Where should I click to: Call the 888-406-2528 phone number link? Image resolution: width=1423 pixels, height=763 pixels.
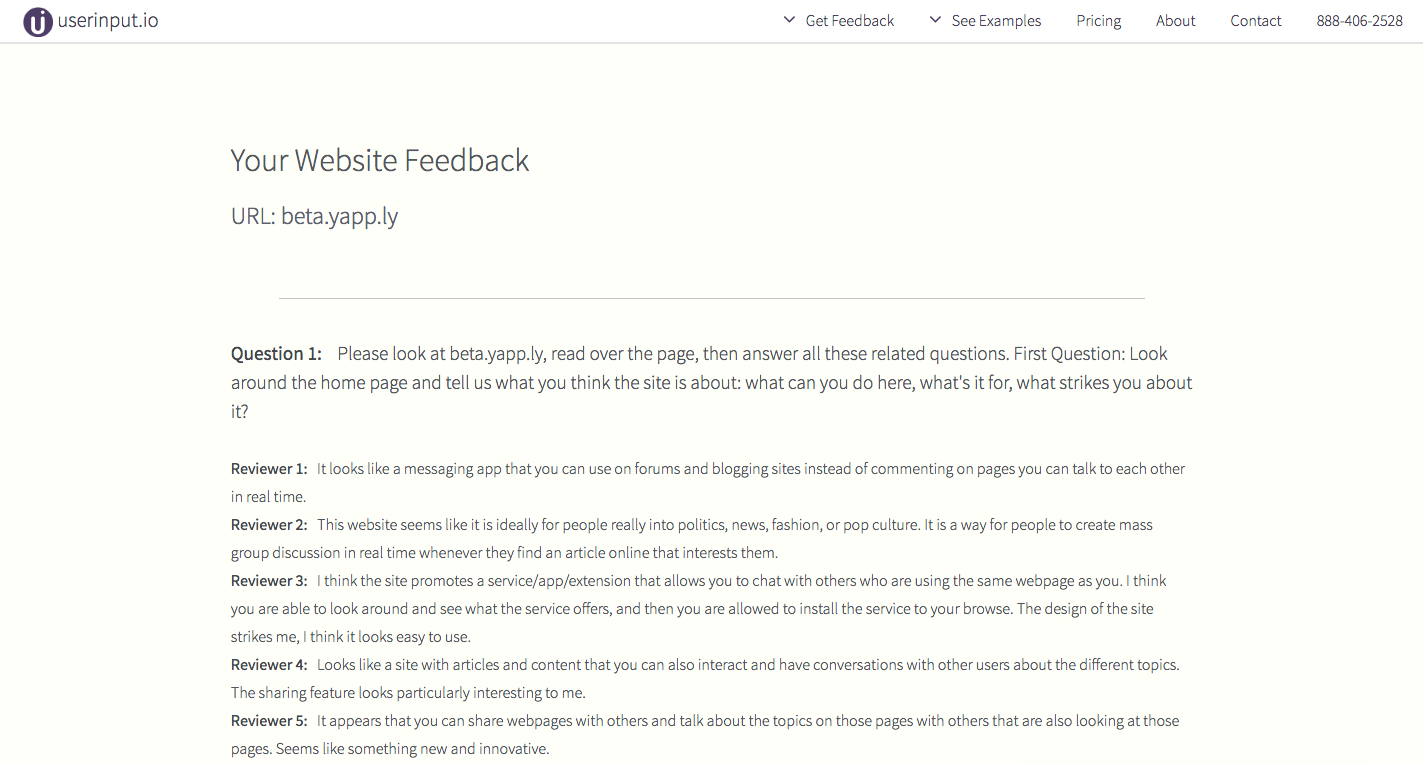tap(1359, 20)
